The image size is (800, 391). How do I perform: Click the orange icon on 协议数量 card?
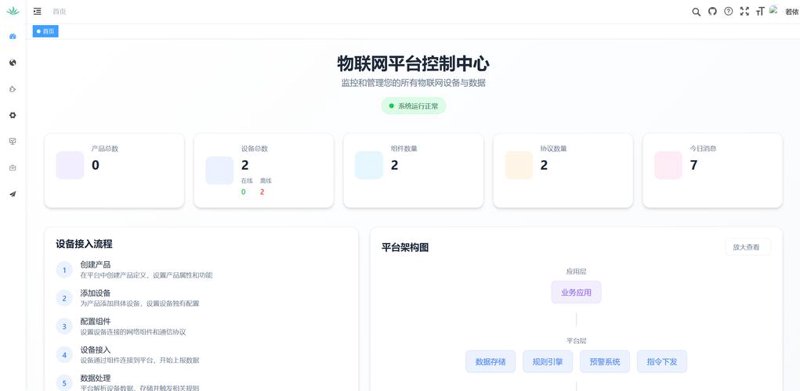(x=519, y=165)
